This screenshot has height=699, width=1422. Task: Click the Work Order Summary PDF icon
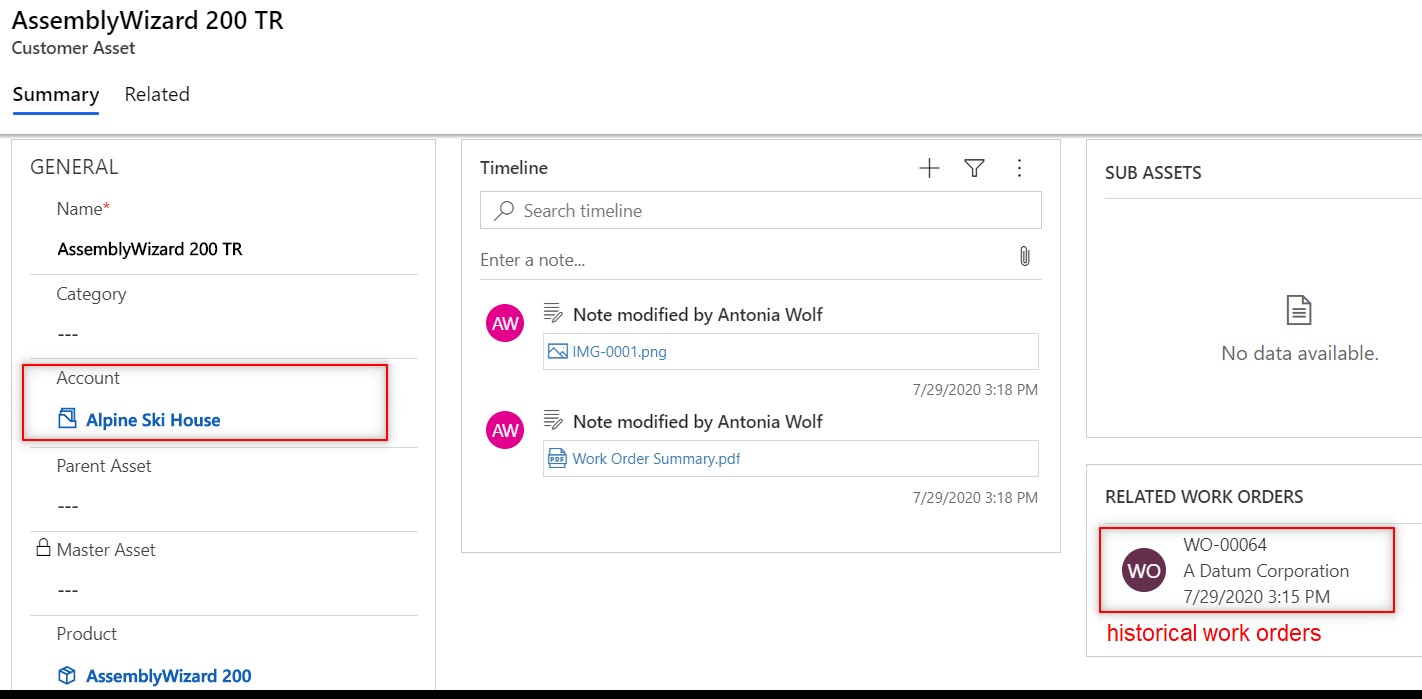pos(556,458)
